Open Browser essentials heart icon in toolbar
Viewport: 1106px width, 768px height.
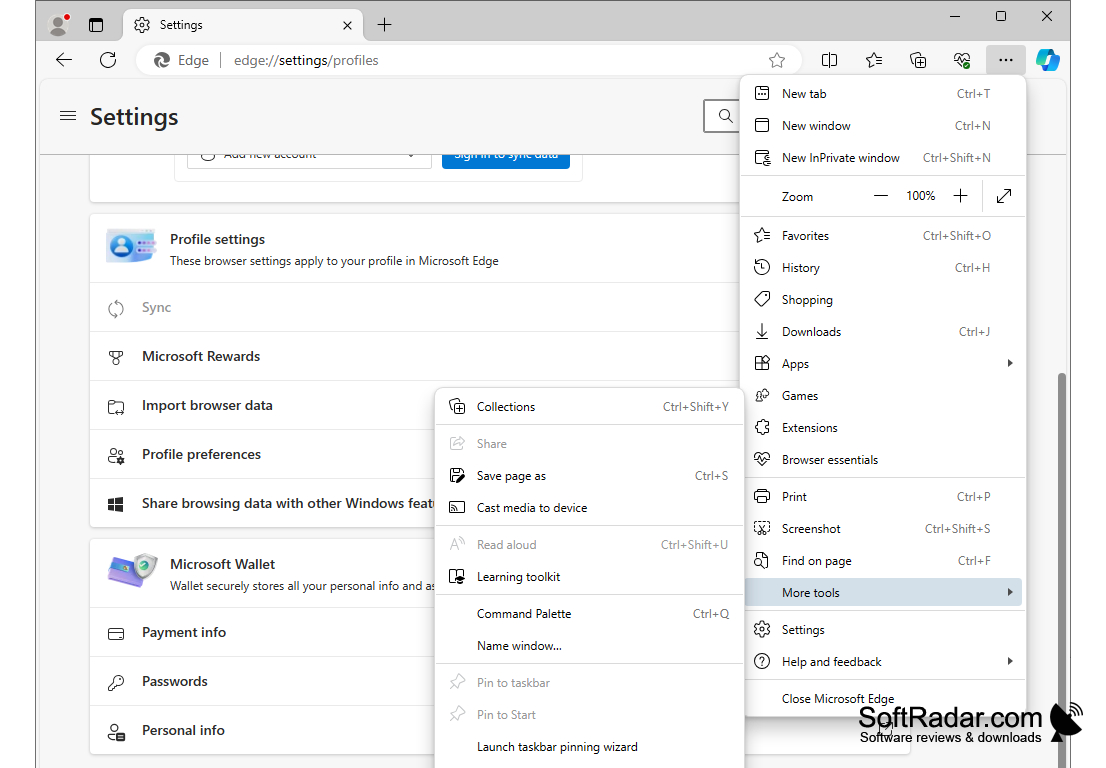tap(962, 61)
